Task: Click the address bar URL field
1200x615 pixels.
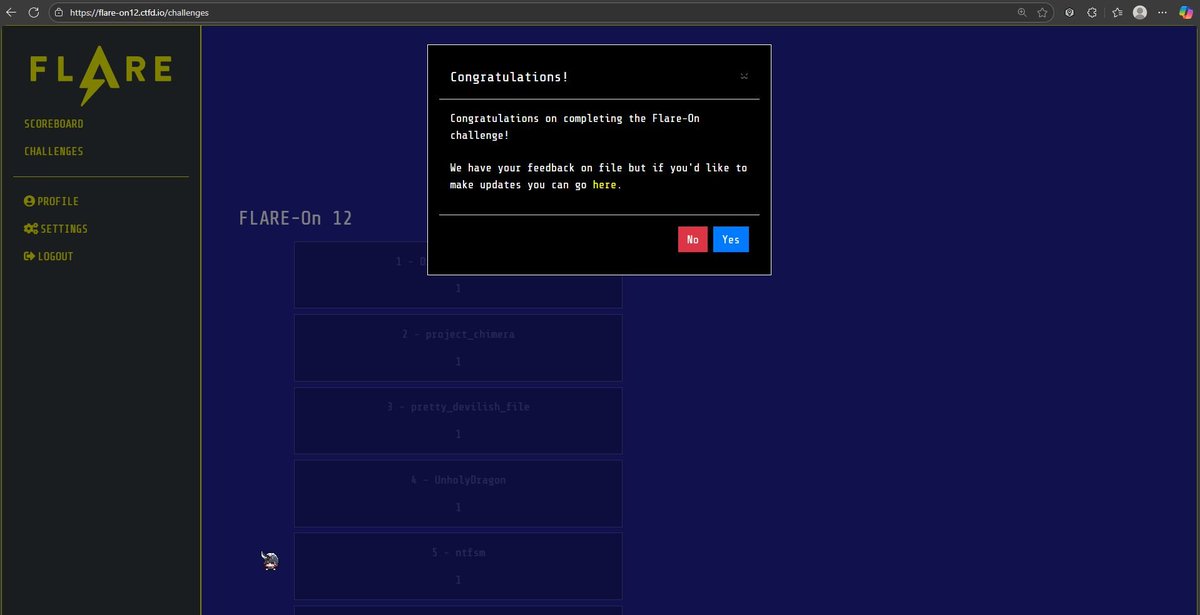Action: [x=530, y=12]
